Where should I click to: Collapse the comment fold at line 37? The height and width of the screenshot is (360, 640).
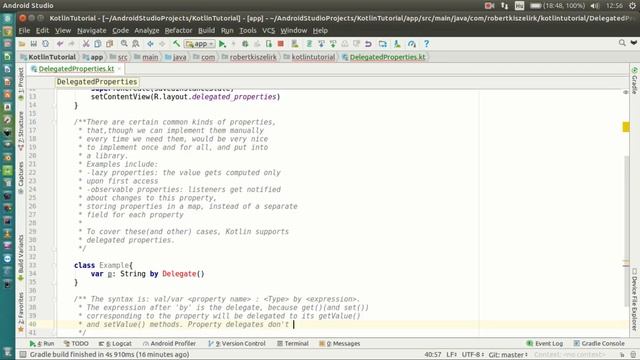point(54,299)
